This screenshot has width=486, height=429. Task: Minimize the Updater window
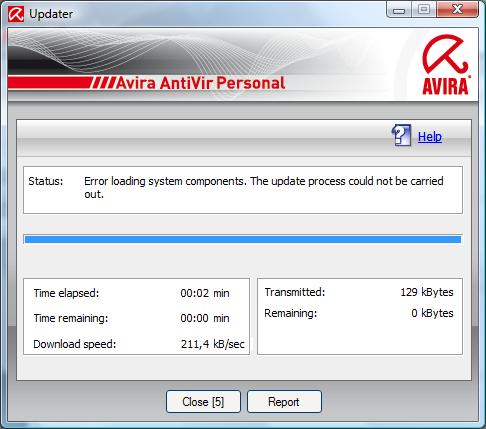pyautogui.click(x=399, y=10)
